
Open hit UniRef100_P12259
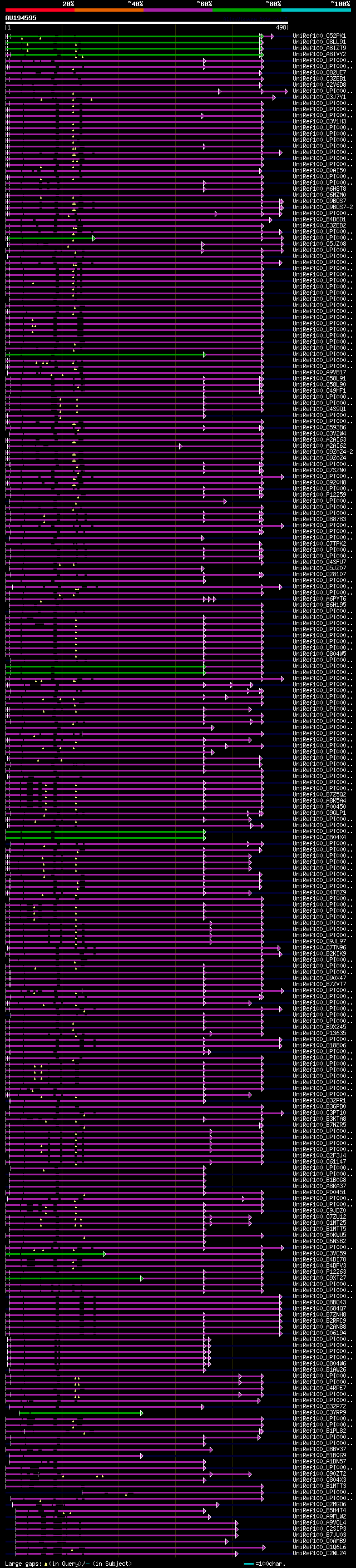coord(319,495)
